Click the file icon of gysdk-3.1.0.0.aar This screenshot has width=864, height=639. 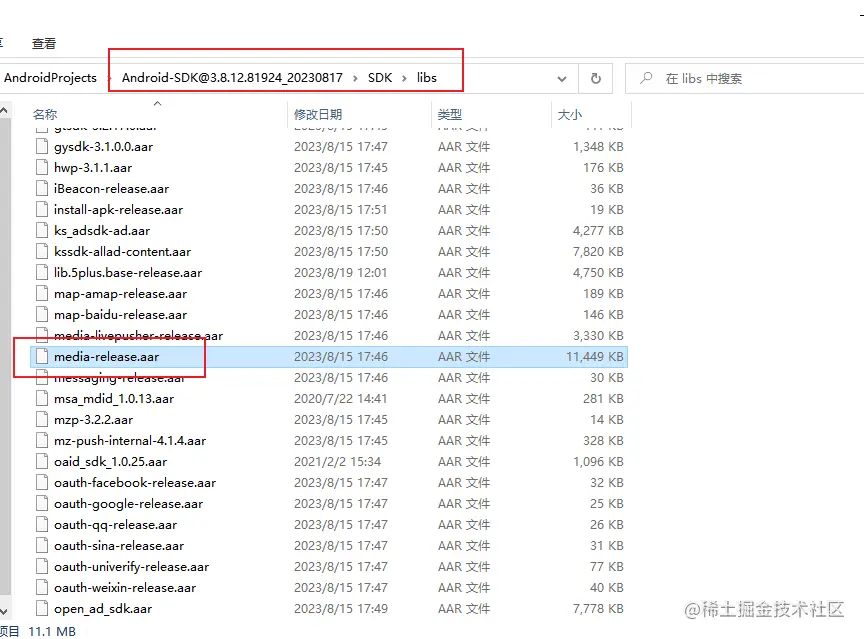(42, 147)
